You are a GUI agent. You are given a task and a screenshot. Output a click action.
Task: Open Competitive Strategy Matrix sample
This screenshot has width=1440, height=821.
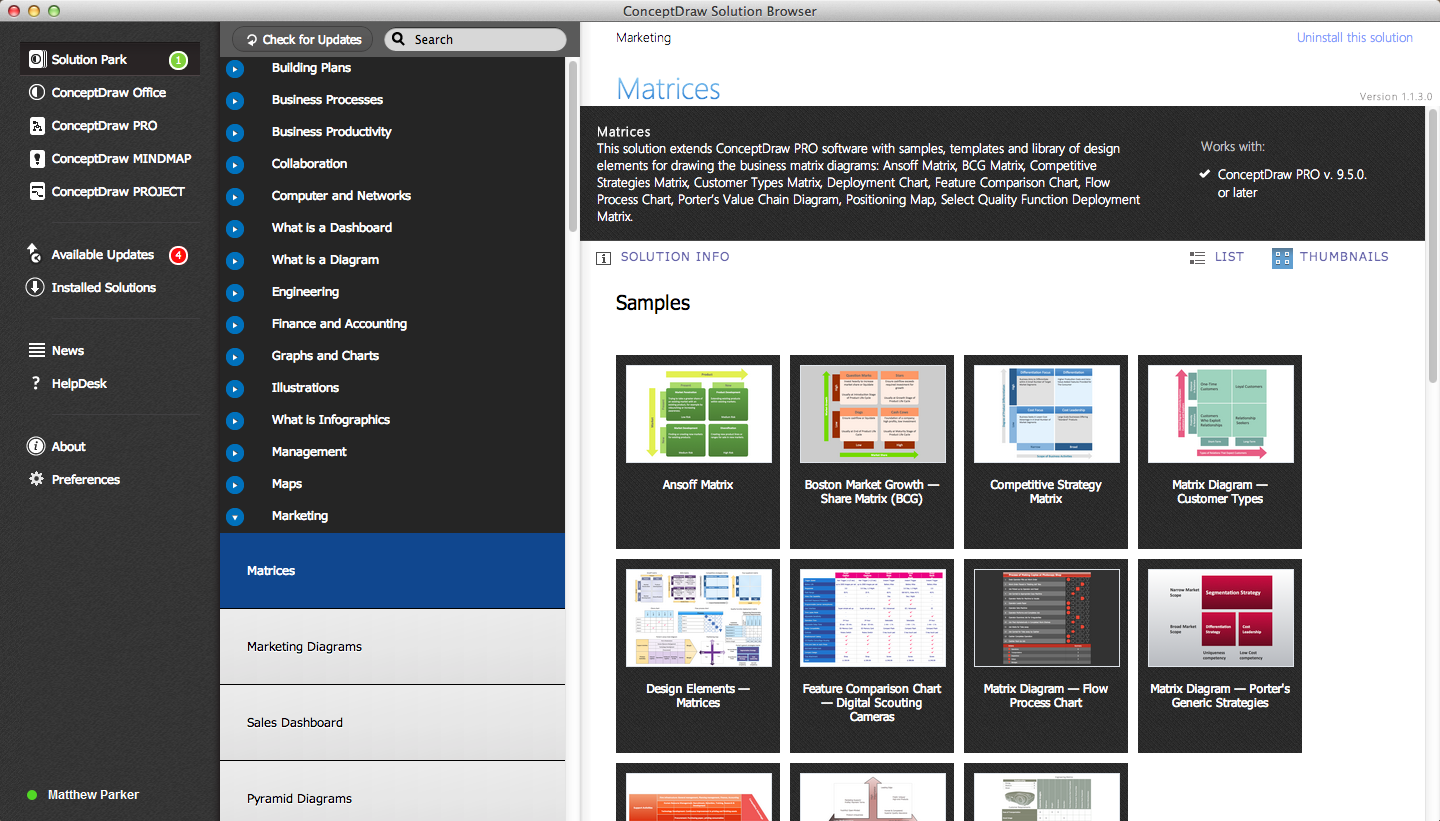click(1046, 452)
